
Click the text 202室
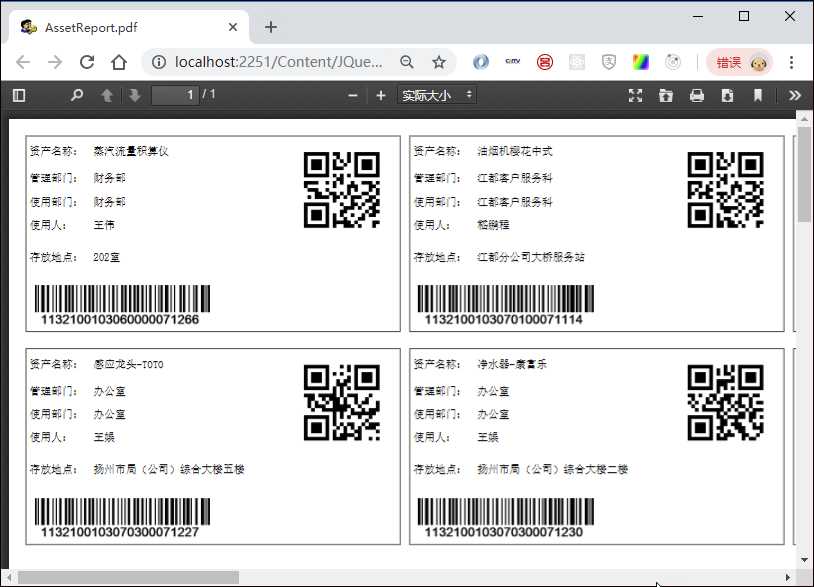(106, 257)
